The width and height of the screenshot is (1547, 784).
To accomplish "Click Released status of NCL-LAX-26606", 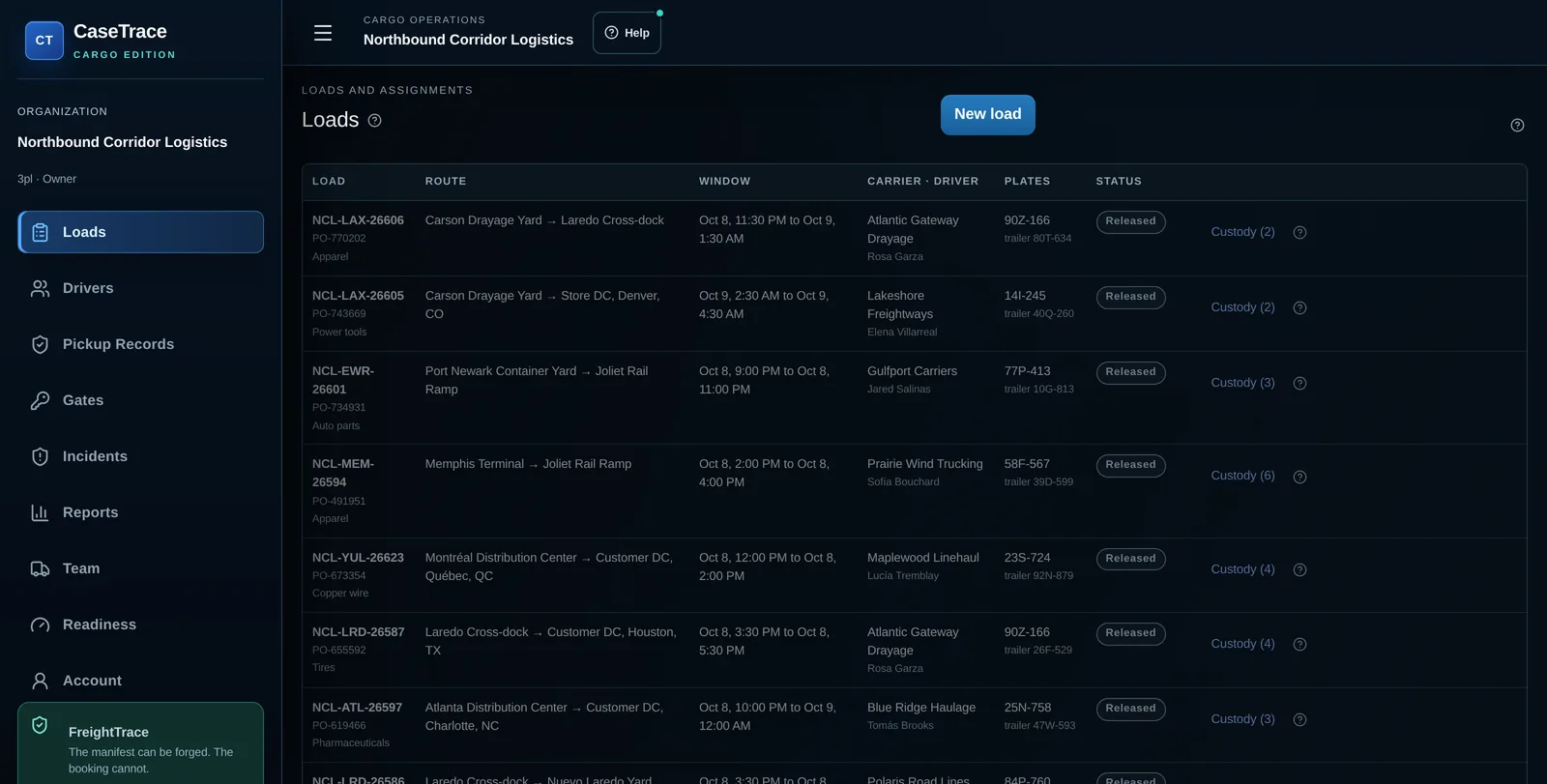I will [1130, 221].
